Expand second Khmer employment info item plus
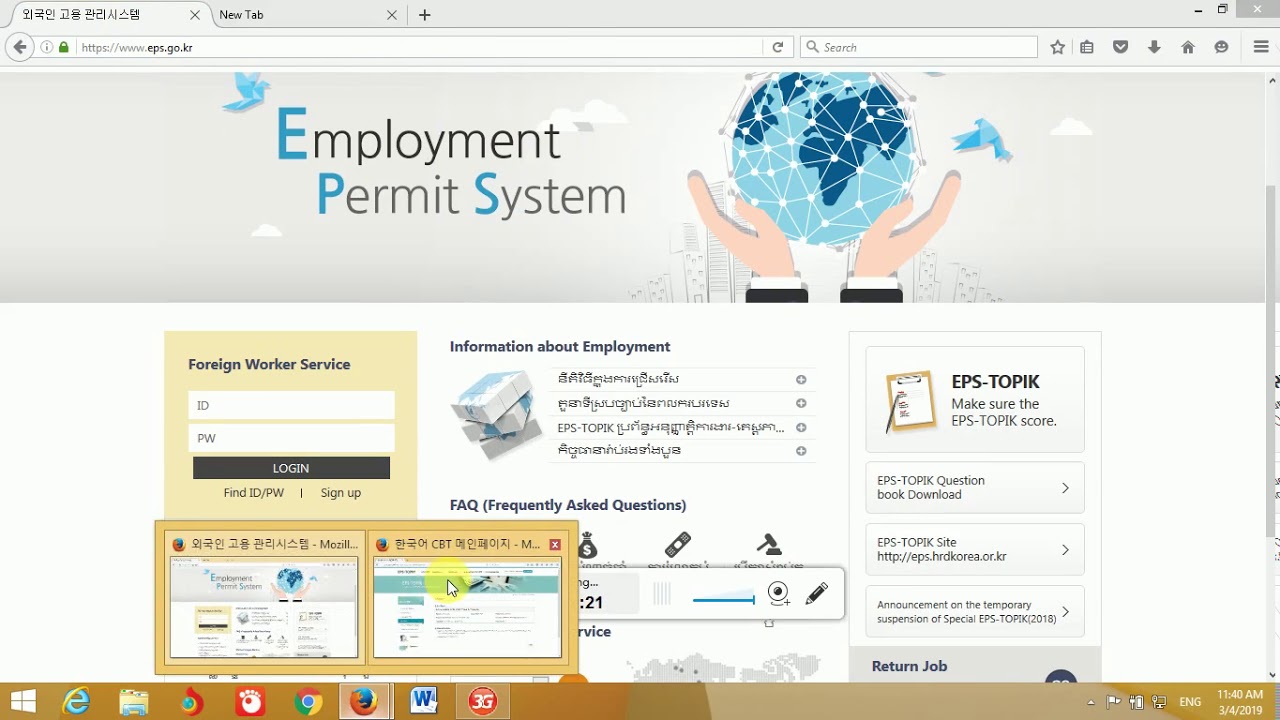 [x=801, y=403]
